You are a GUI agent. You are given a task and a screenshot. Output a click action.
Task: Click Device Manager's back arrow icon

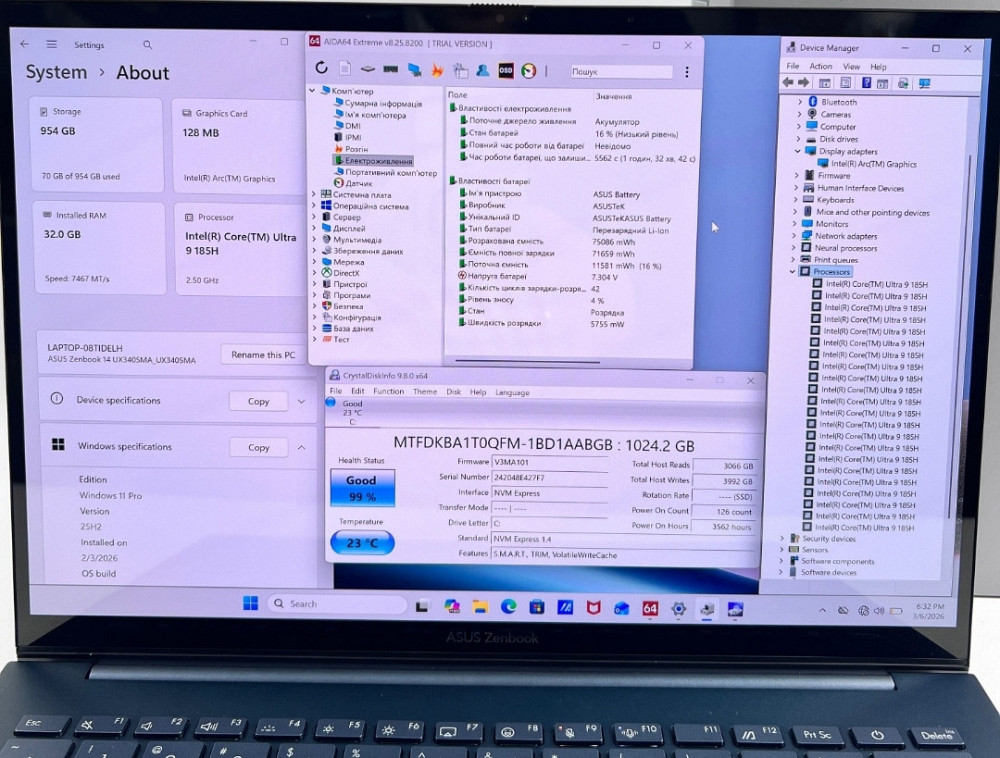point(788,83)
